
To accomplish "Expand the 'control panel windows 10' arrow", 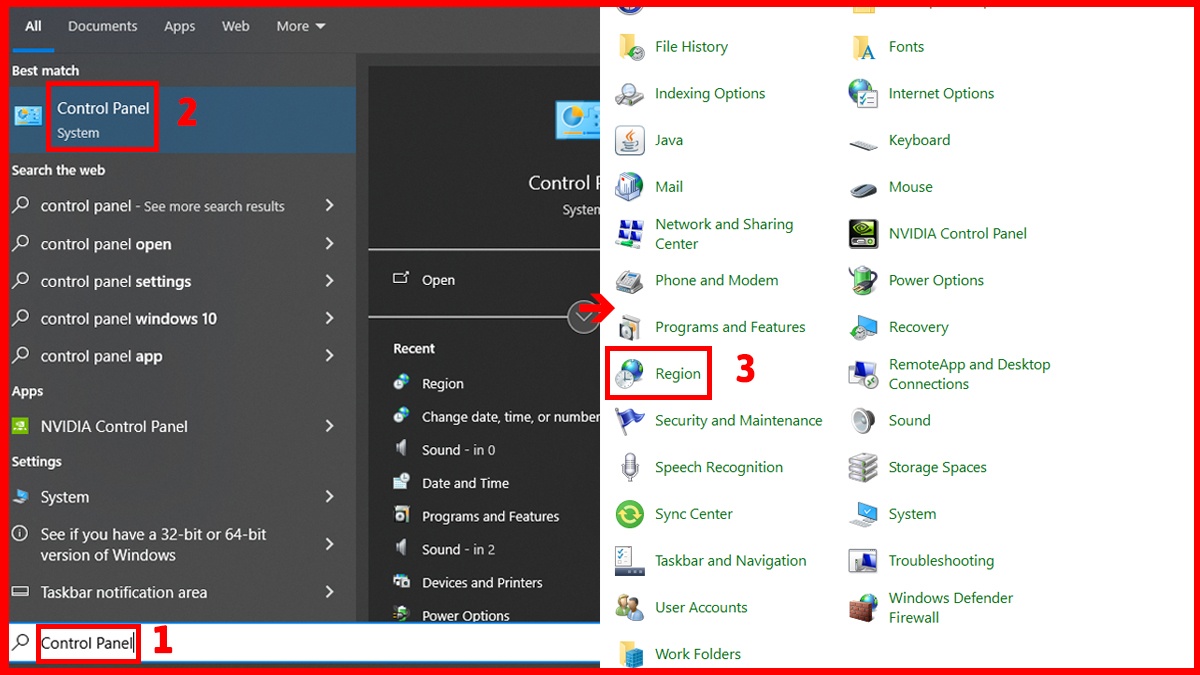I will 329,319.
